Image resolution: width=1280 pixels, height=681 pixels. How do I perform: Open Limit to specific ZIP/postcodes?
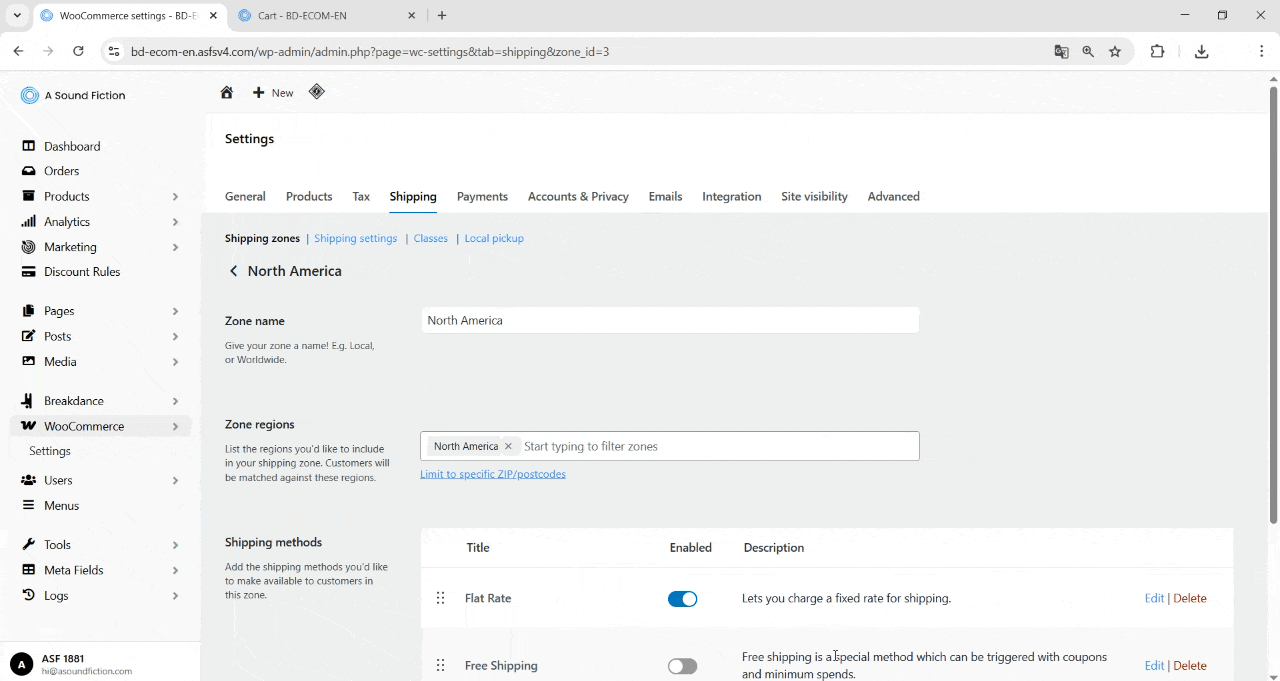(x=493, y=473)
